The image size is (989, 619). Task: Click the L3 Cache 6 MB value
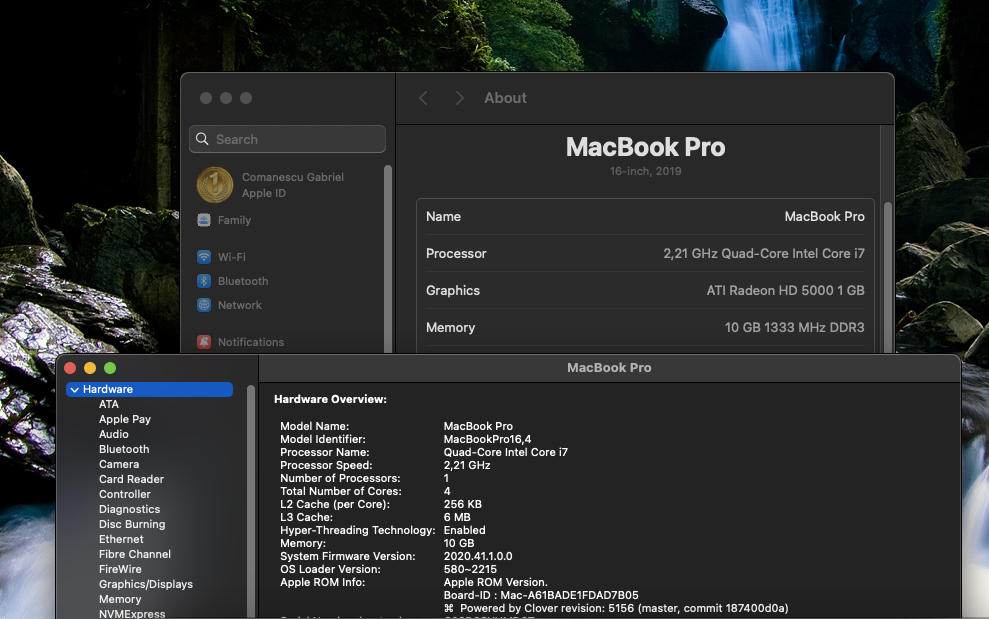(457, 517)
